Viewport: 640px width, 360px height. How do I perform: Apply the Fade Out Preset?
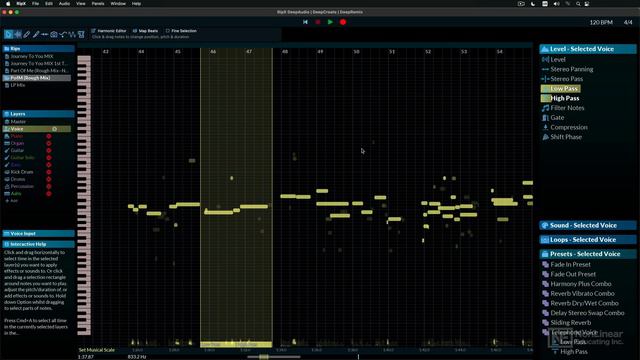click(x=569, y=274)
